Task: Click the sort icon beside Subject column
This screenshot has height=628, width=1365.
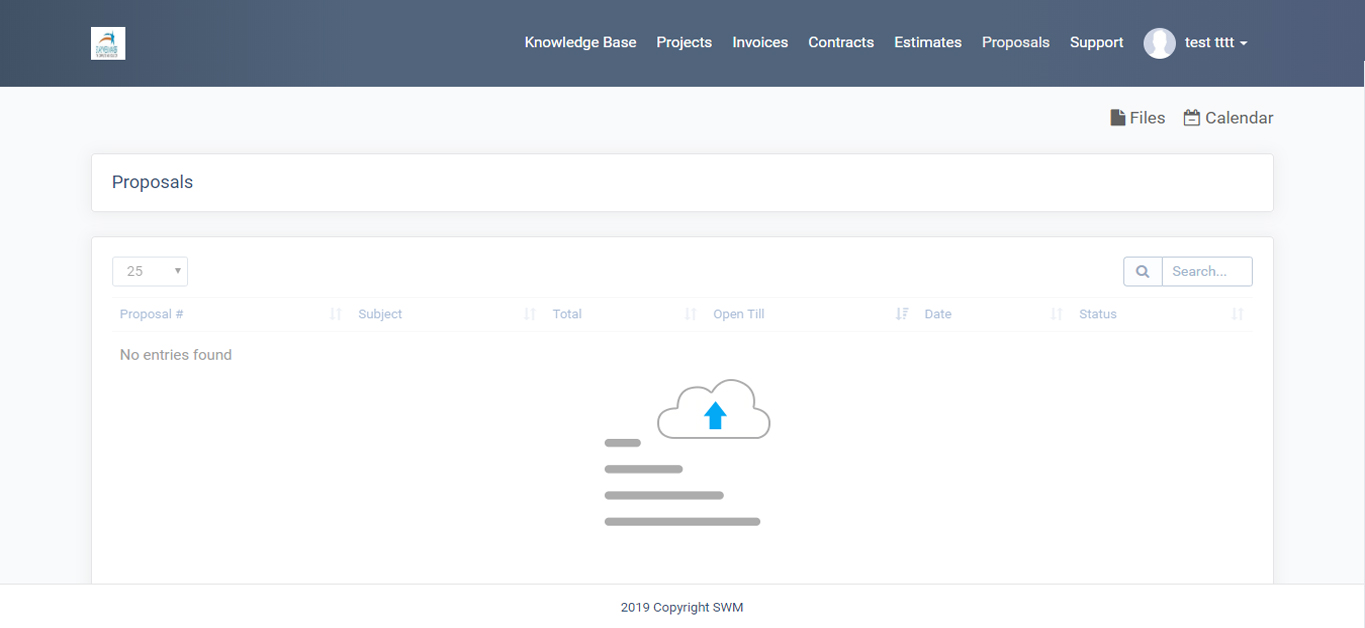Action: (x=530, y=314)
